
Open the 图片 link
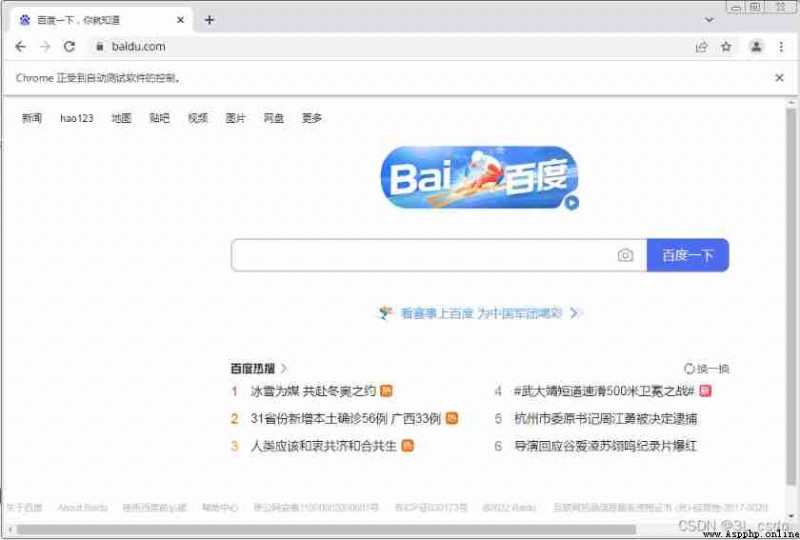(235, 118)
